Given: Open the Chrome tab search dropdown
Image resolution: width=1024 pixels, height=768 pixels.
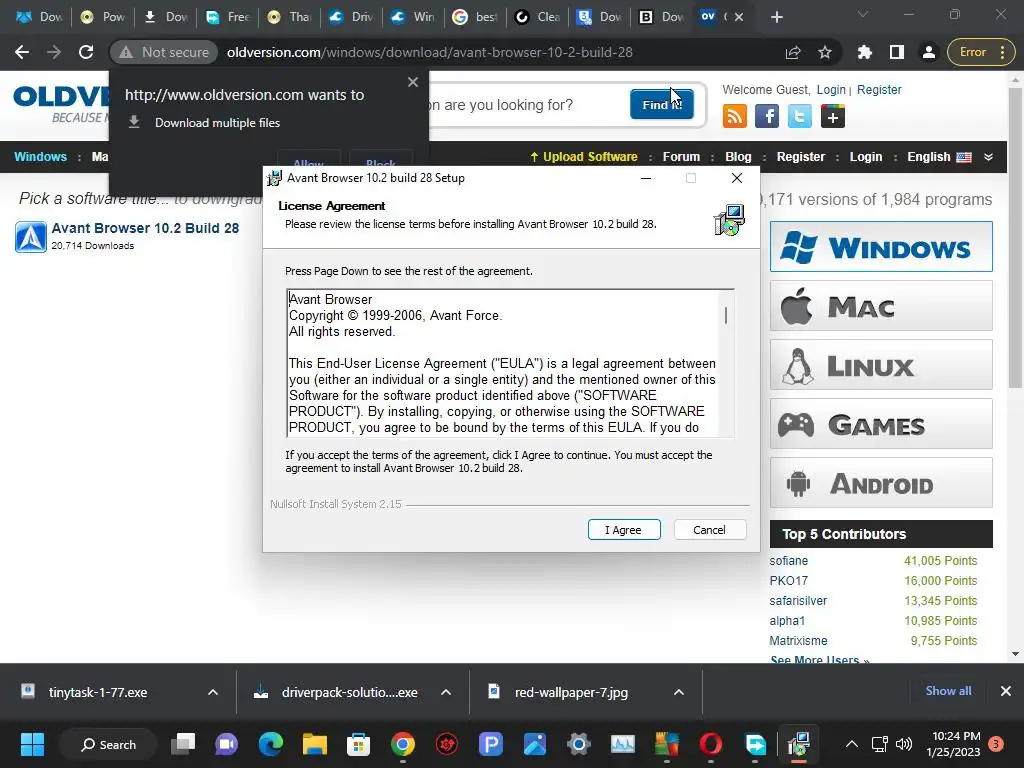Looking at the screenshot, I should pyautogui.click(x=863, y=14).
